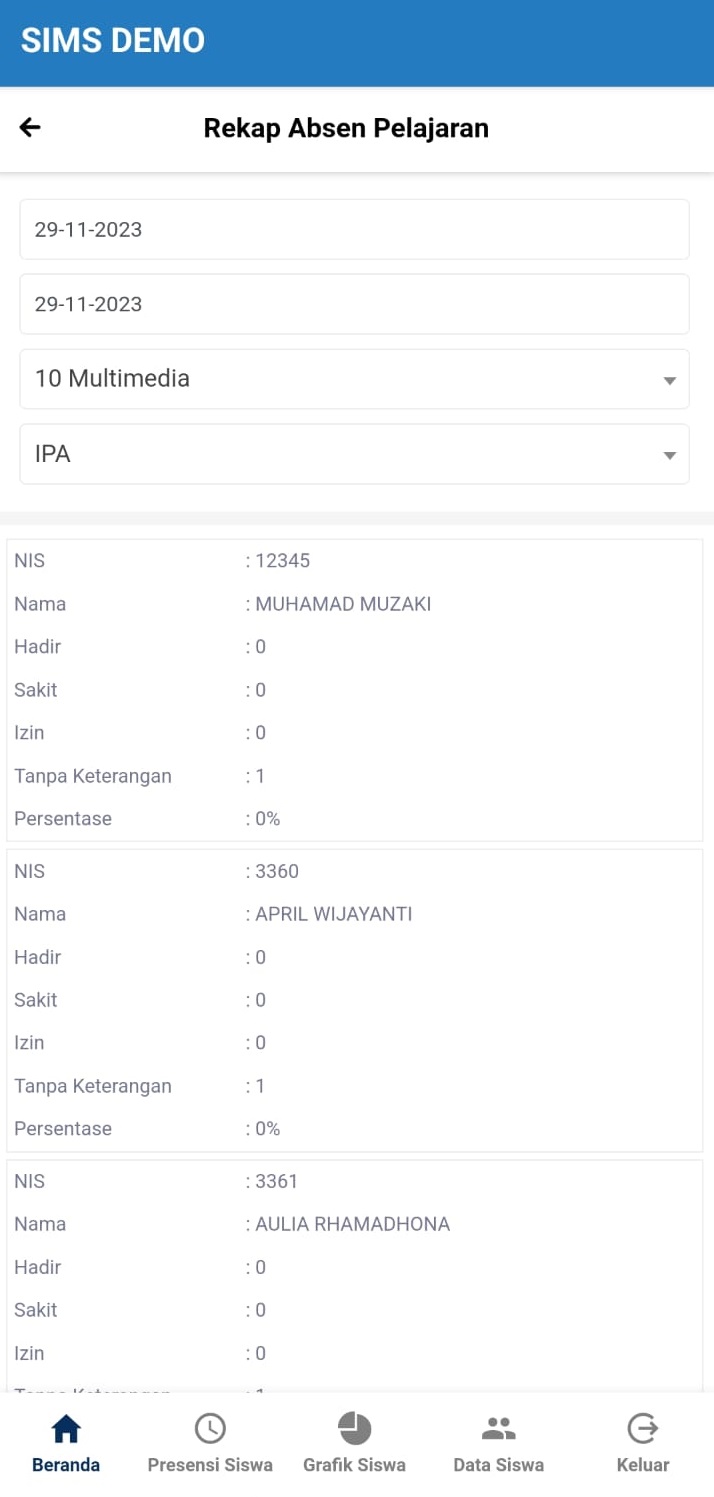The width and height of the screenshot is (714, 1497).
Task: Open the IPA subject selector
Action: (x=340, y=454)
